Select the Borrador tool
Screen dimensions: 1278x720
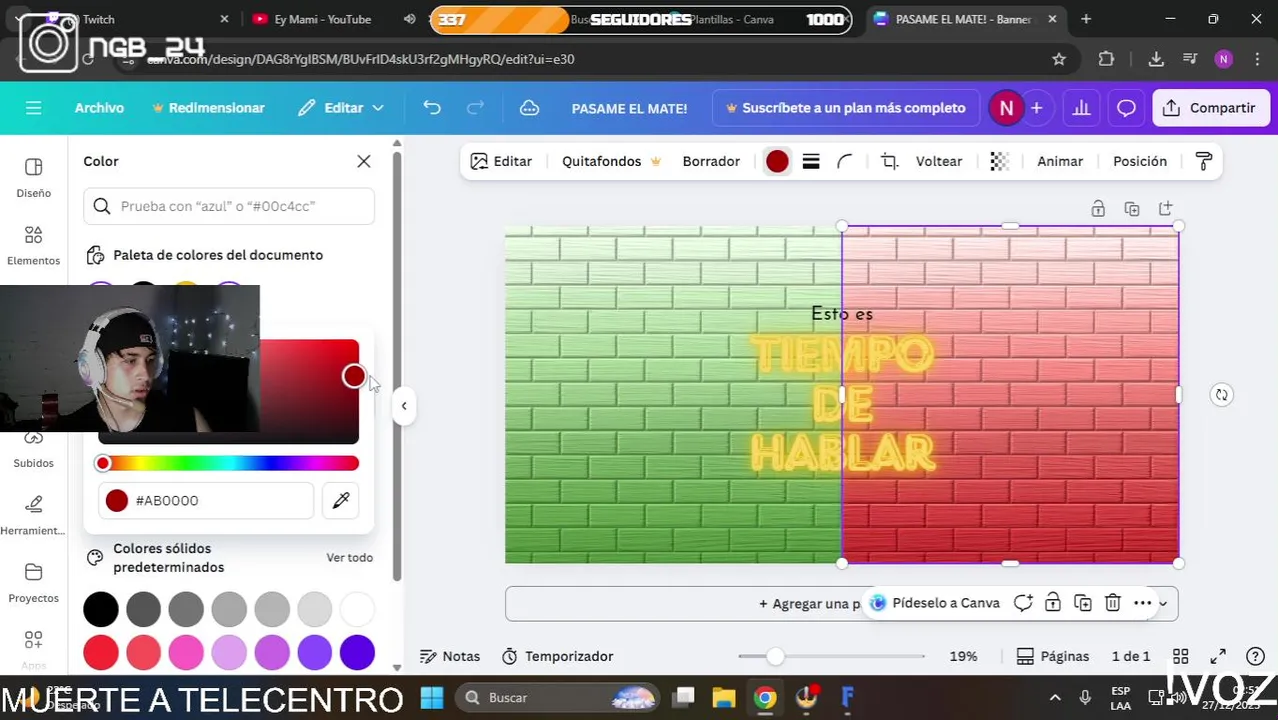coord(711,161)
